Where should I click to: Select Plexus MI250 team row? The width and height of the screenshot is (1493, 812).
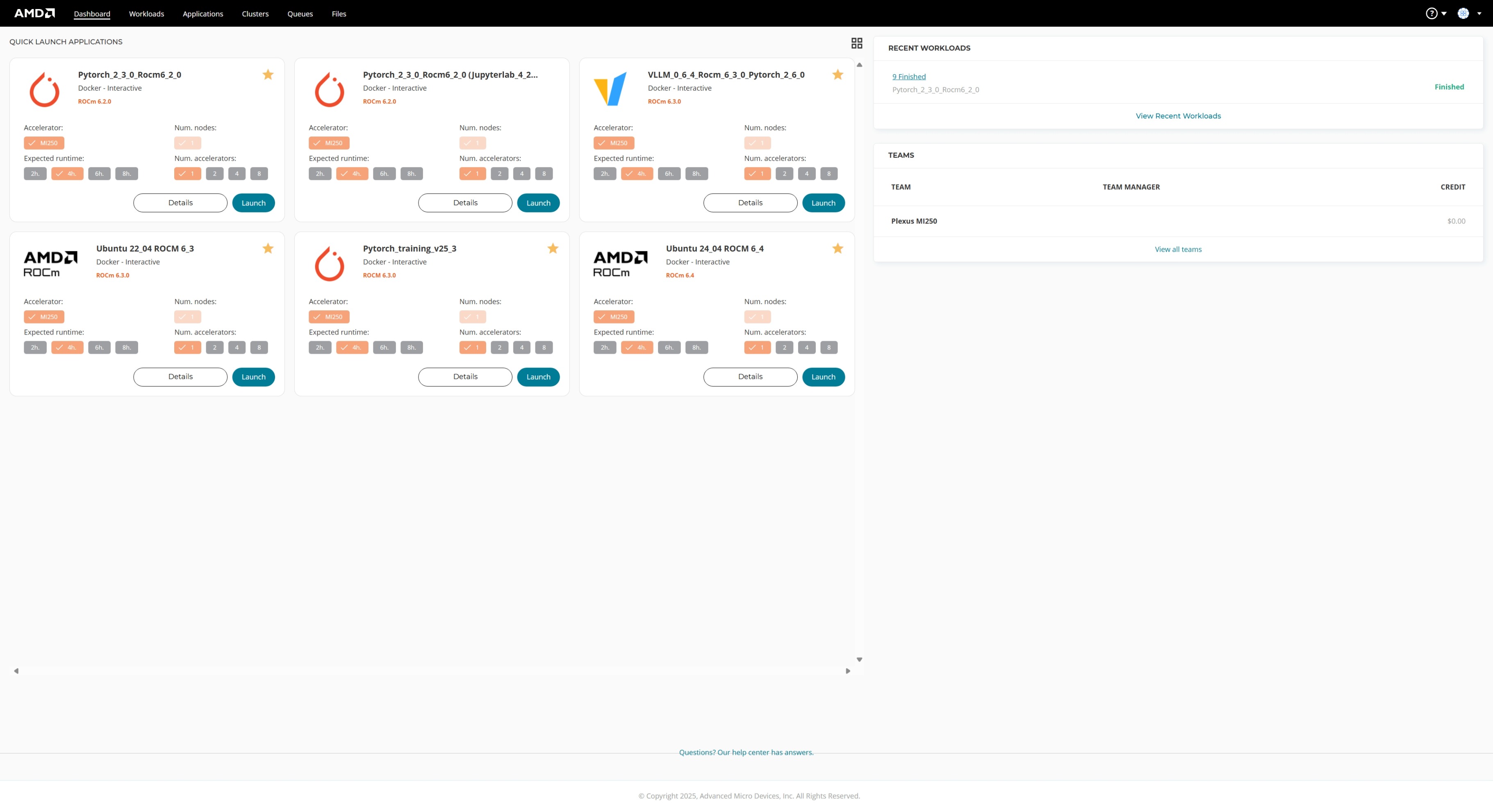coord(1178,221)
